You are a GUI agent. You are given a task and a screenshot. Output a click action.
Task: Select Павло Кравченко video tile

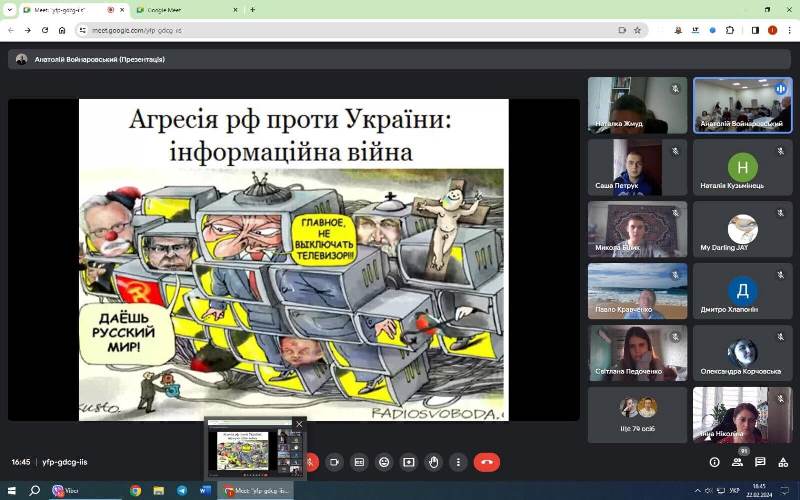tap(637, 291)
